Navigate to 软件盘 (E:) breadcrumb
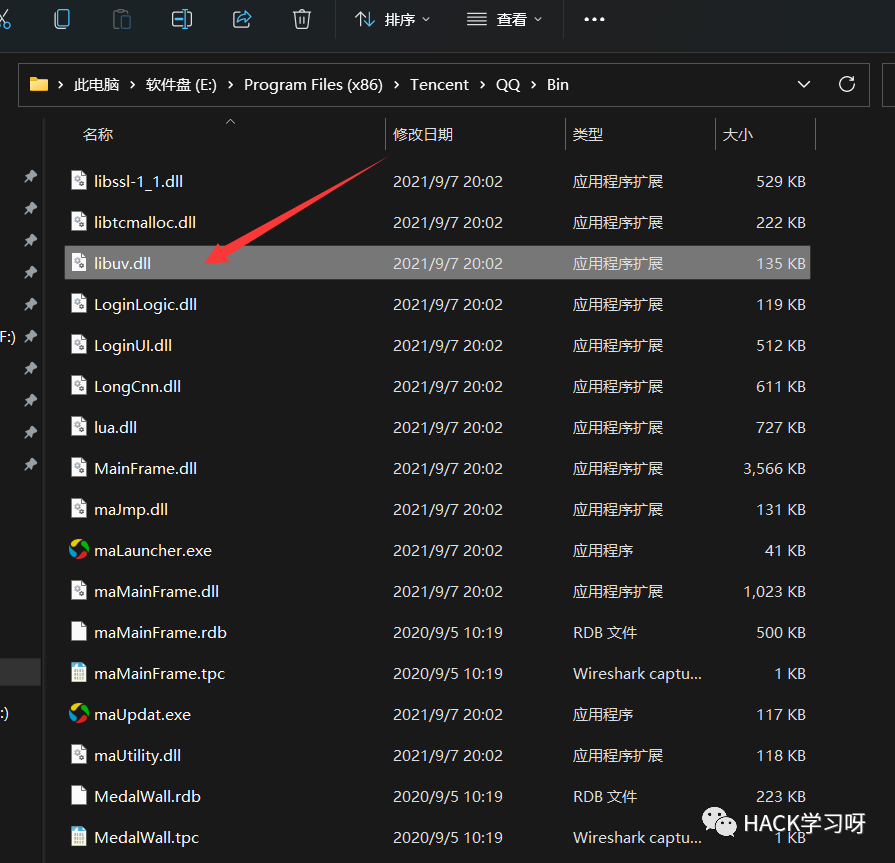895x863 pixels. (x=181, y=84)
